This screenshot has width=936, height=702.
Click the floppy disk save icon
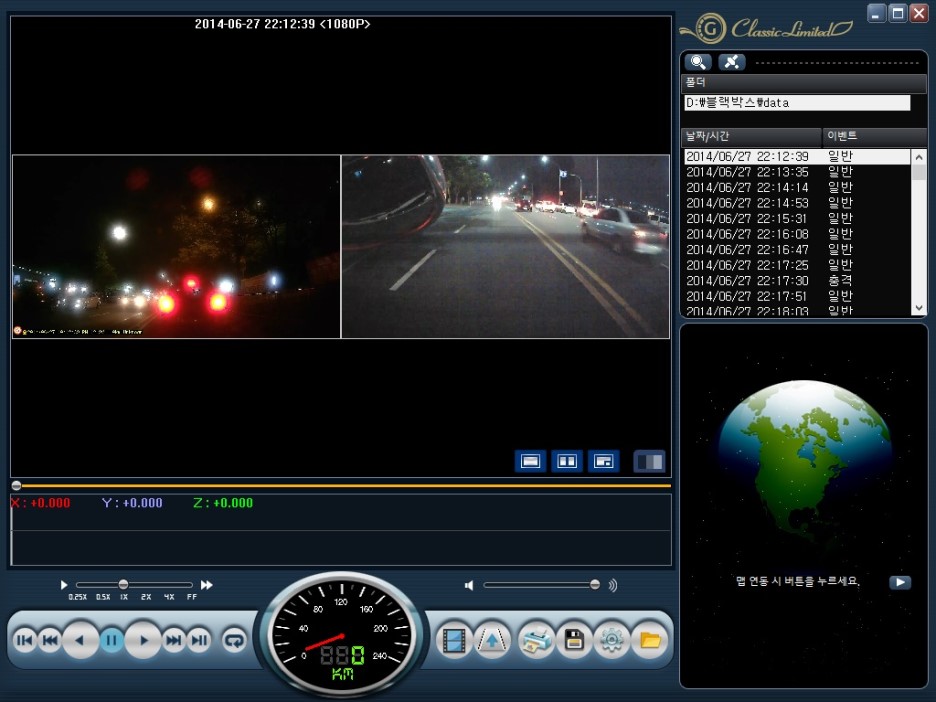pyautogui.click(x=574, y=640)
